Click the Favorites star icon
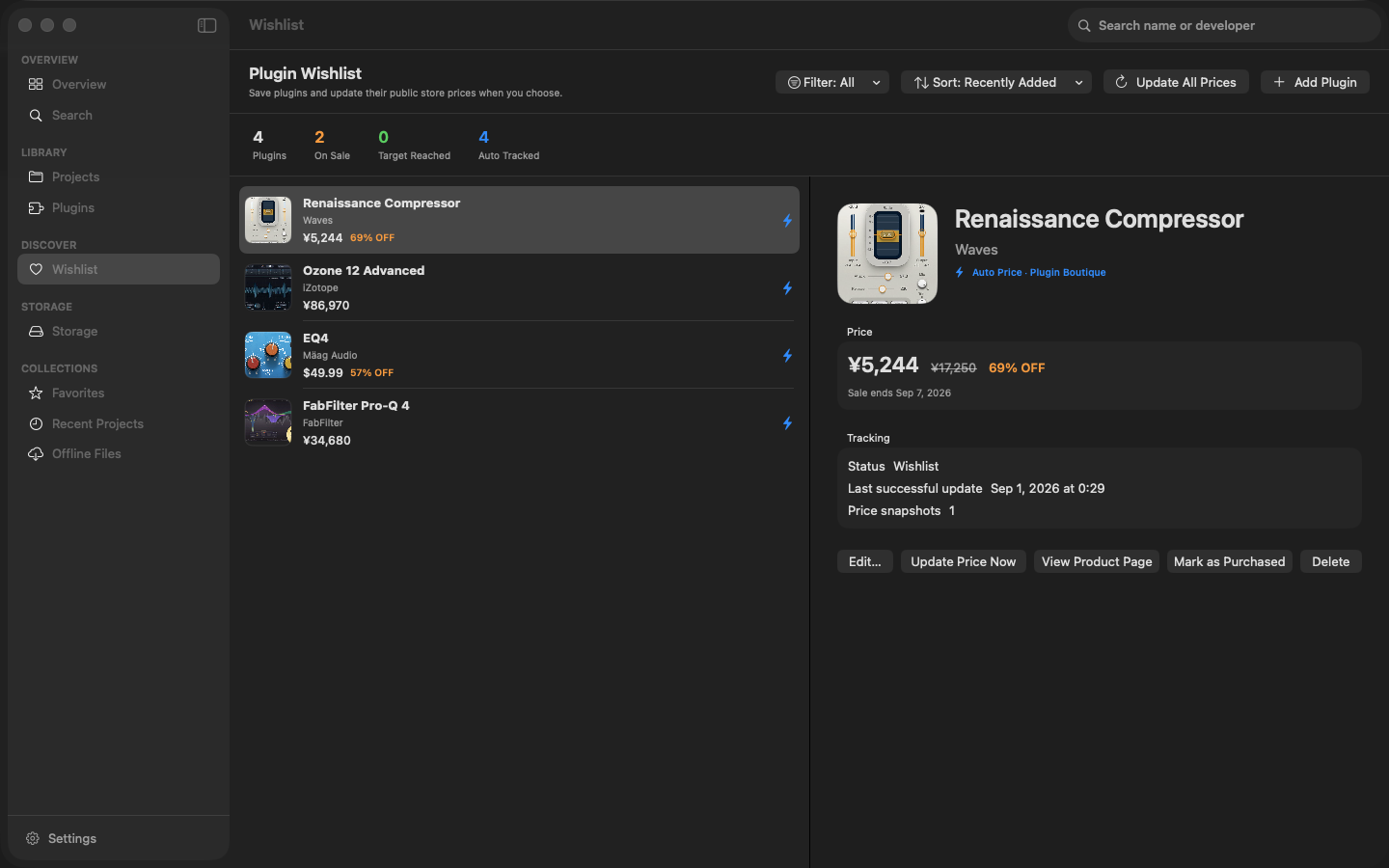Image resolution: width=1389 pixels, height=868 pixels. 36,393
